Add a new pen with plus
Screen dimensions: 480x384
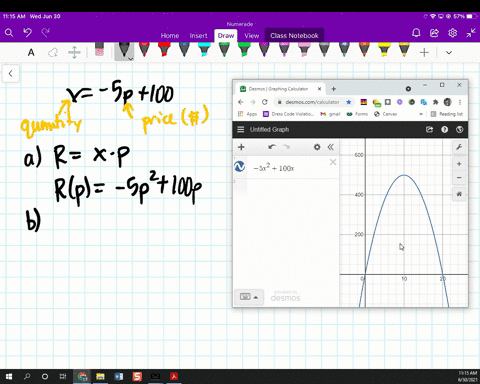coord(424,52)
